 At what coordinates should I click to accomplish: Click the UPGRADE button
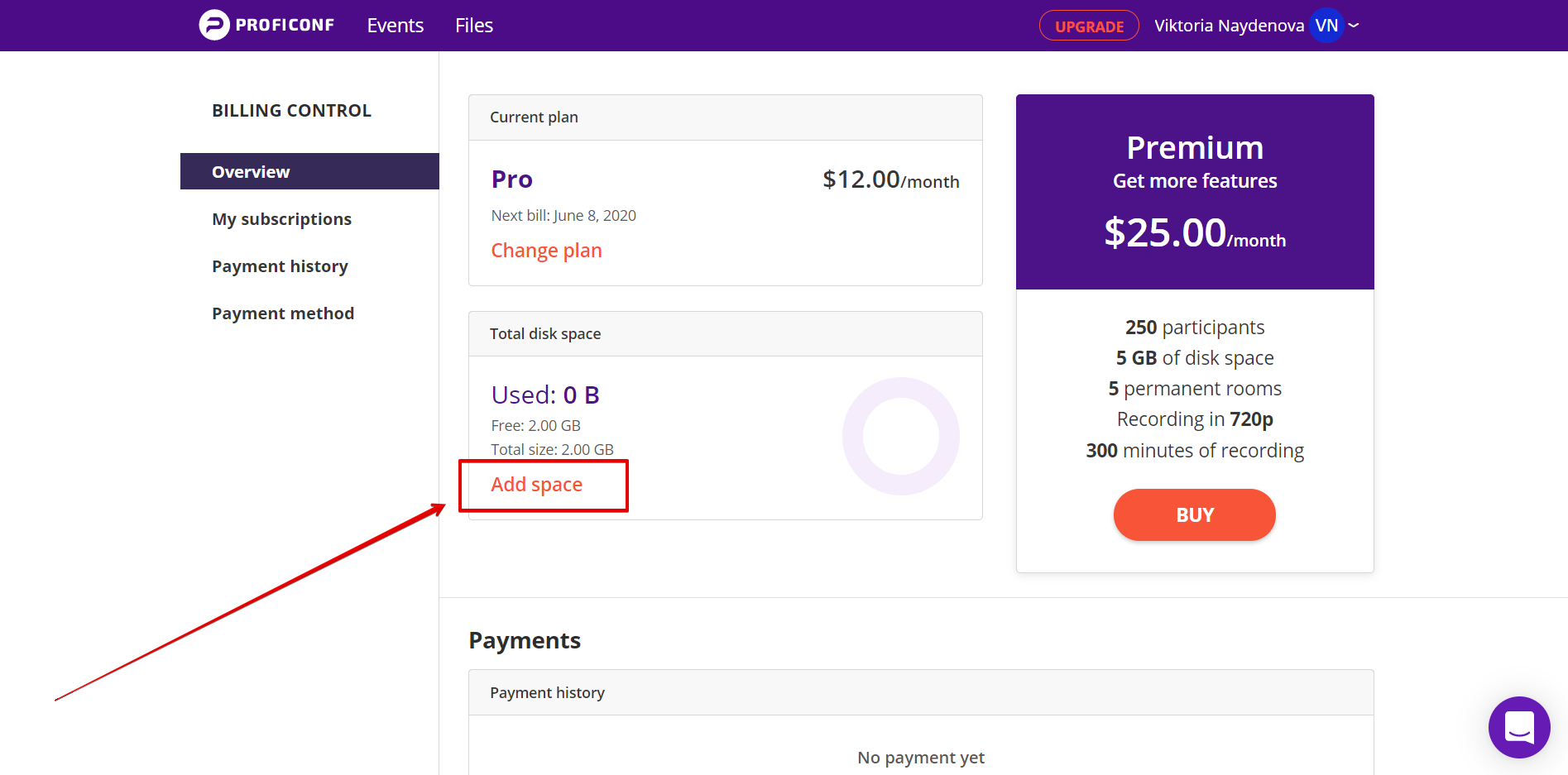(x=1089, y=26)
